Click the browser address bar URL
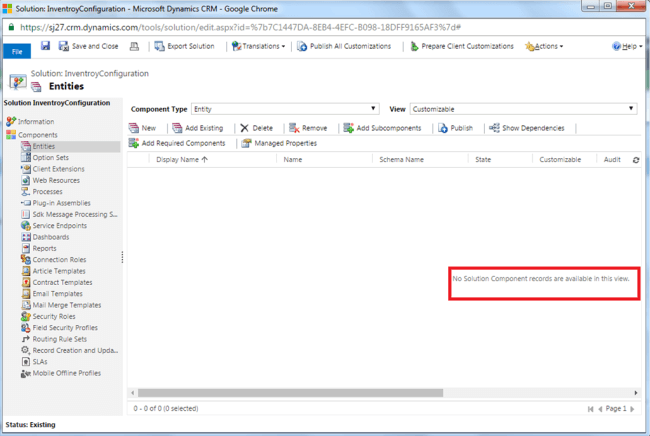This screenshot has height=436, width=650. (240, 27)
